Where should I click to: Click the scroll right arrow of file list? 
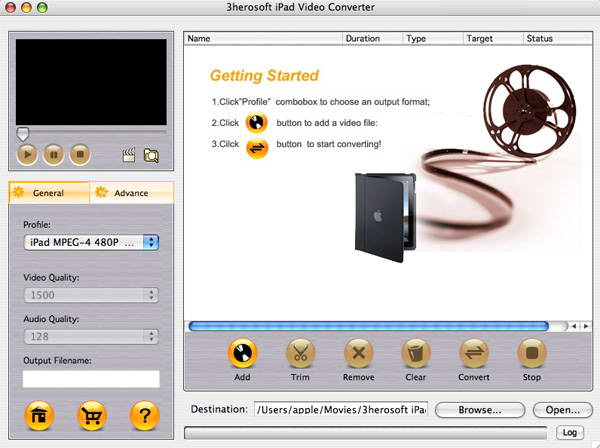tap(586, 326)
